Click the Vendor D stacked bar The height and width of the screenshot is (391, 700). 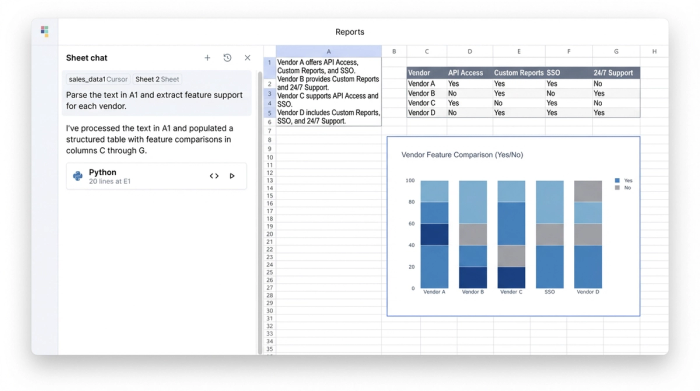coord(588,234)
